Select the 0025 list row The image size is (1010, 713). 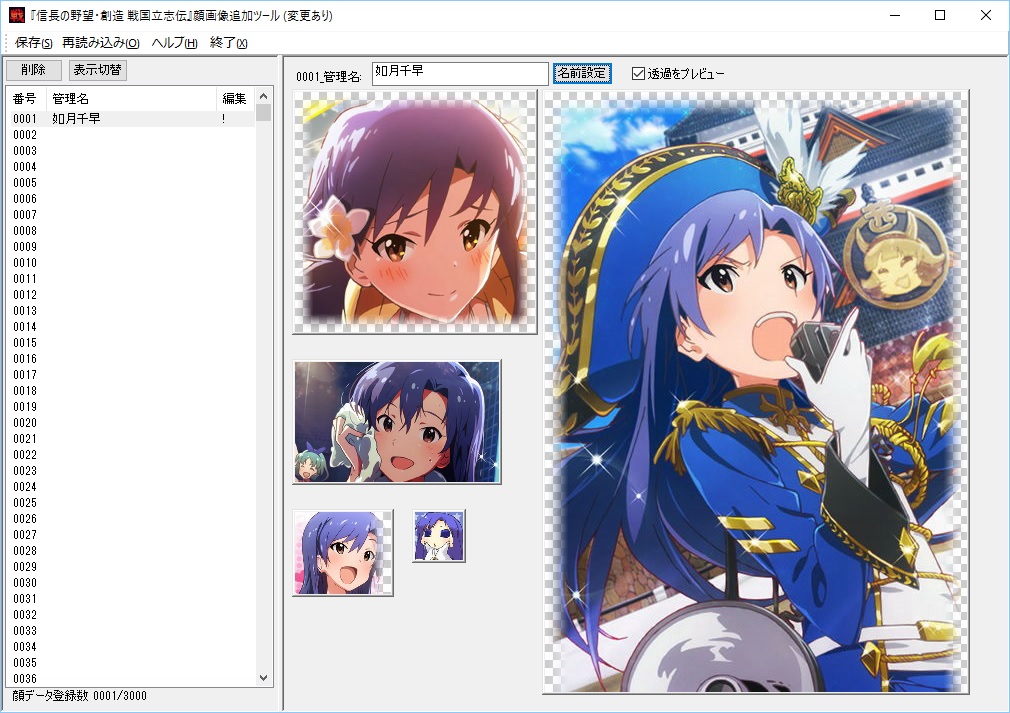131,503
